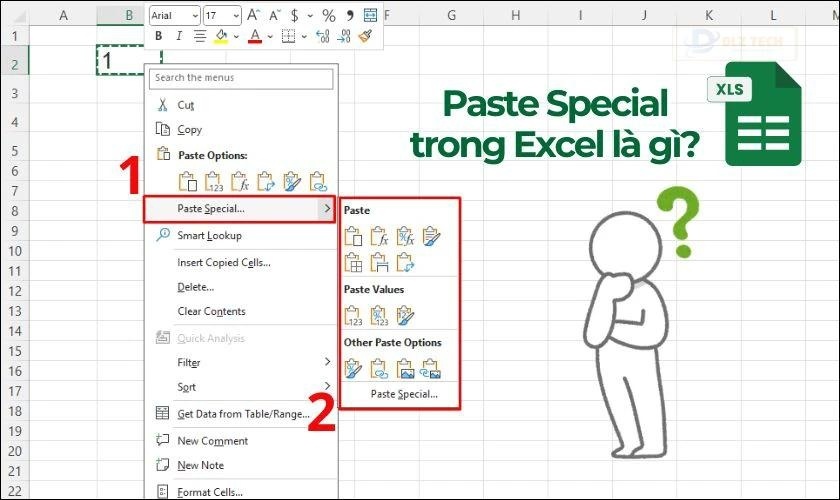Select Keep Source Formatting icon in Paste submenu
This screenshot has height=500, width=840.
click(x=431, y=236)
